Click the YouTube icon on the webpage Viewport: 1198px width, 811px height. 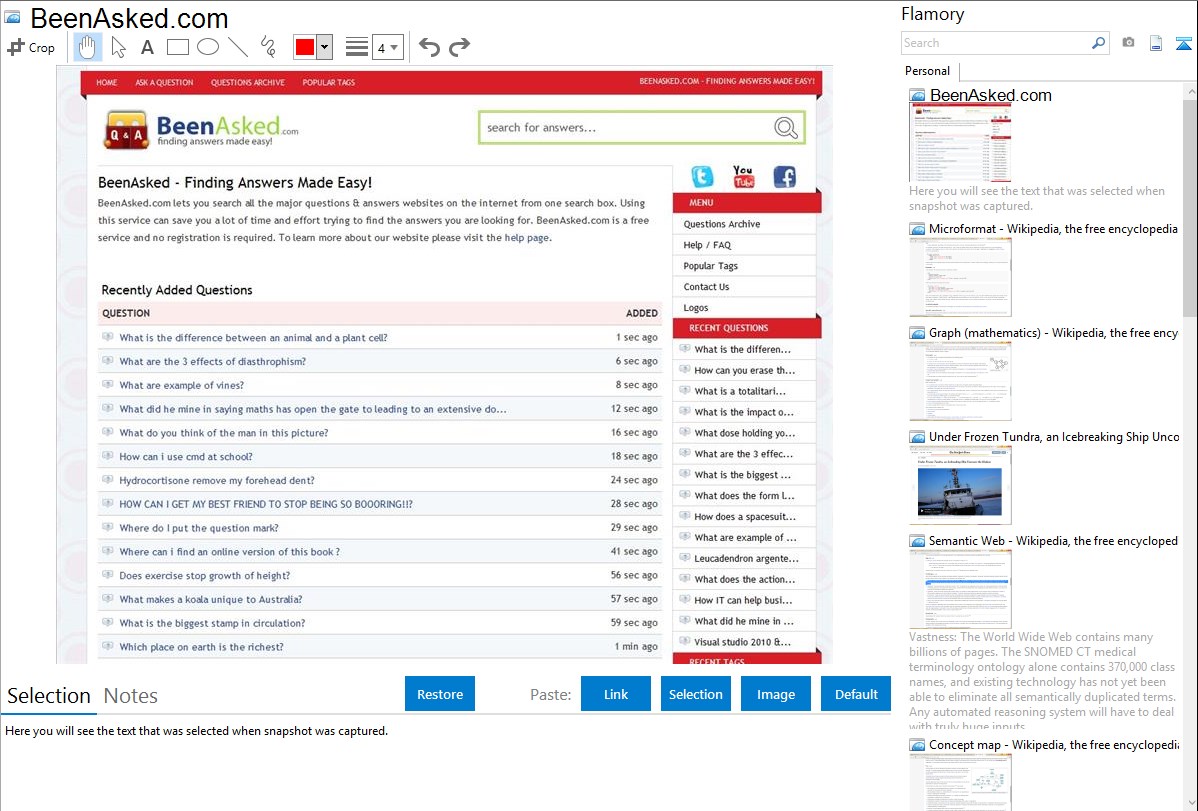tap(743, 177)
